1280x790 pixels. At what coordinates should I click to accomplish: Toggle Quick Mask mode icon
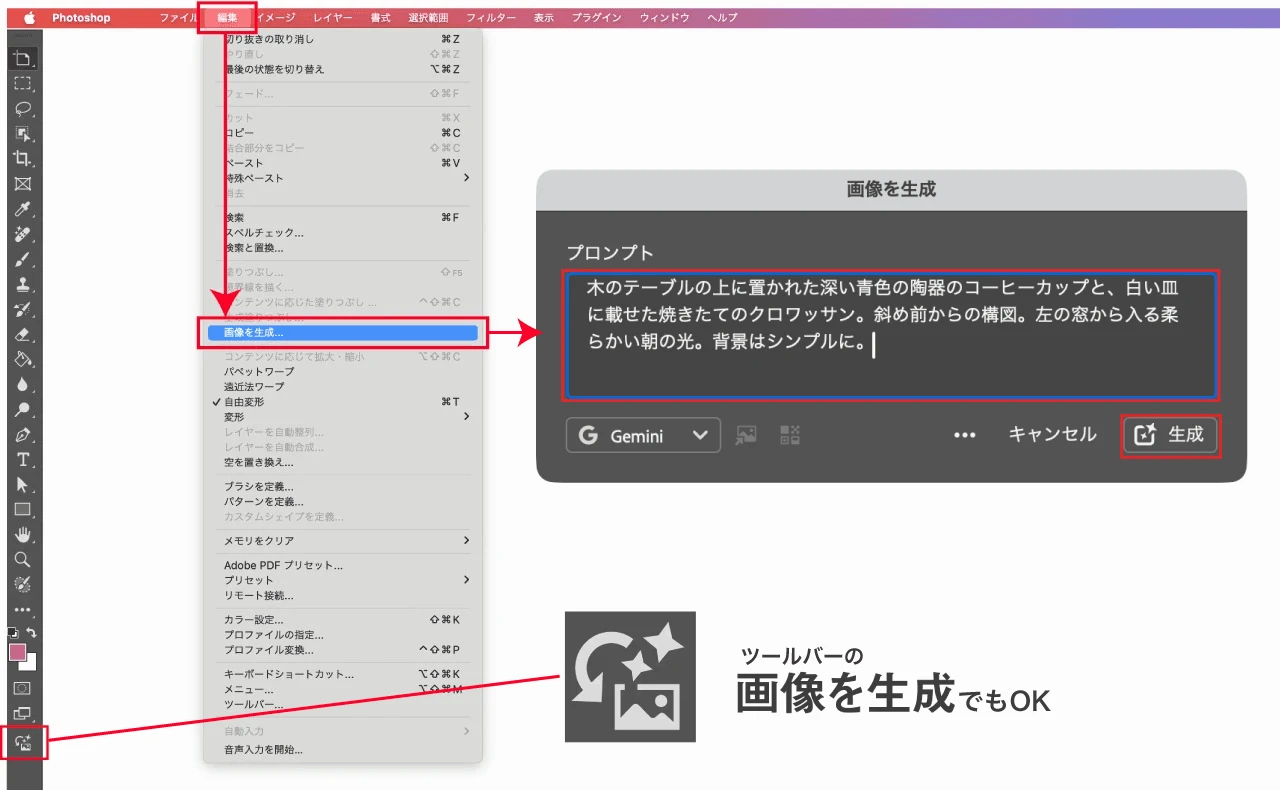pos(23,688)
